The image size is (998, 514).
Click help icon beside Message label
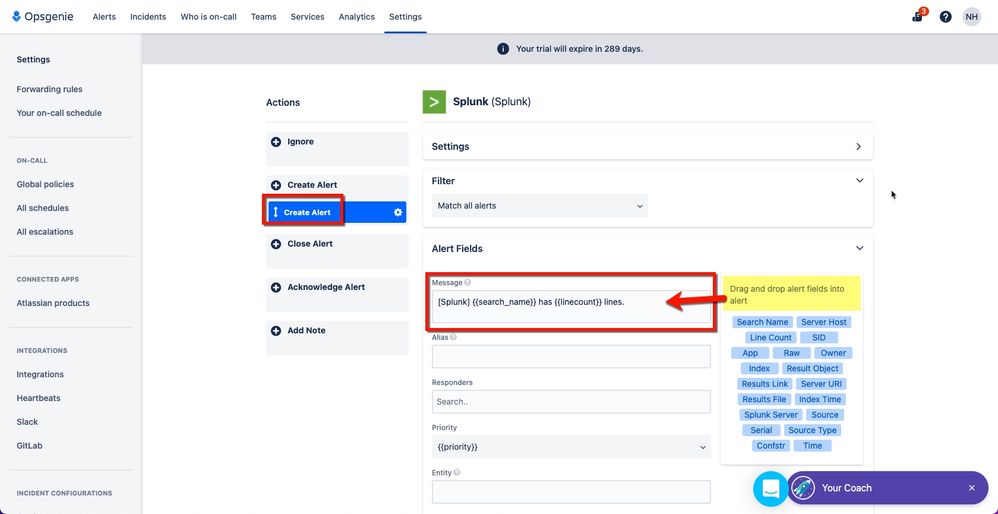click(x=468, y=282)
